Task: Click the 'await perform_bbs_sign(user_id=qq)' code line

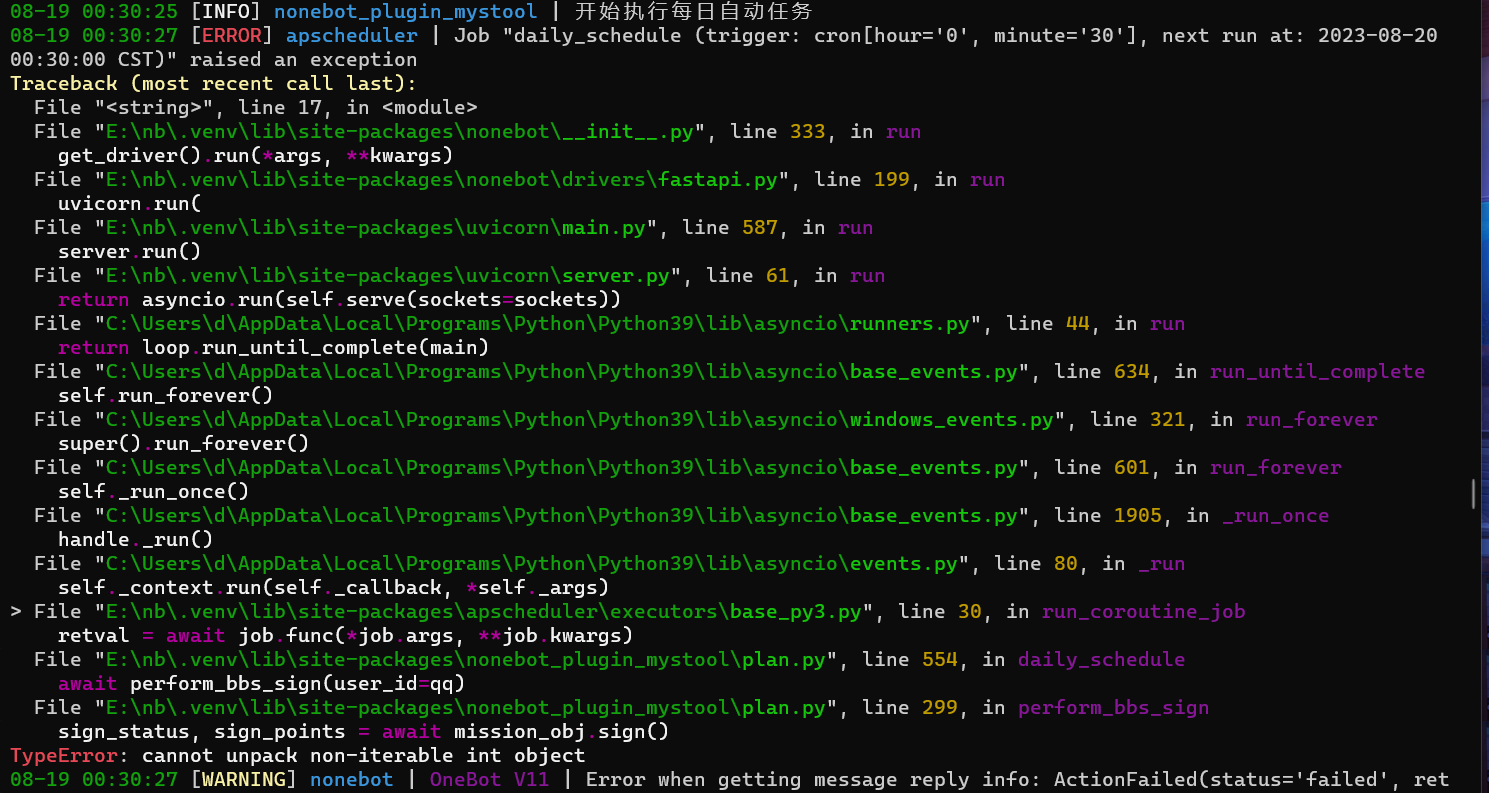Action: (262, 684)
